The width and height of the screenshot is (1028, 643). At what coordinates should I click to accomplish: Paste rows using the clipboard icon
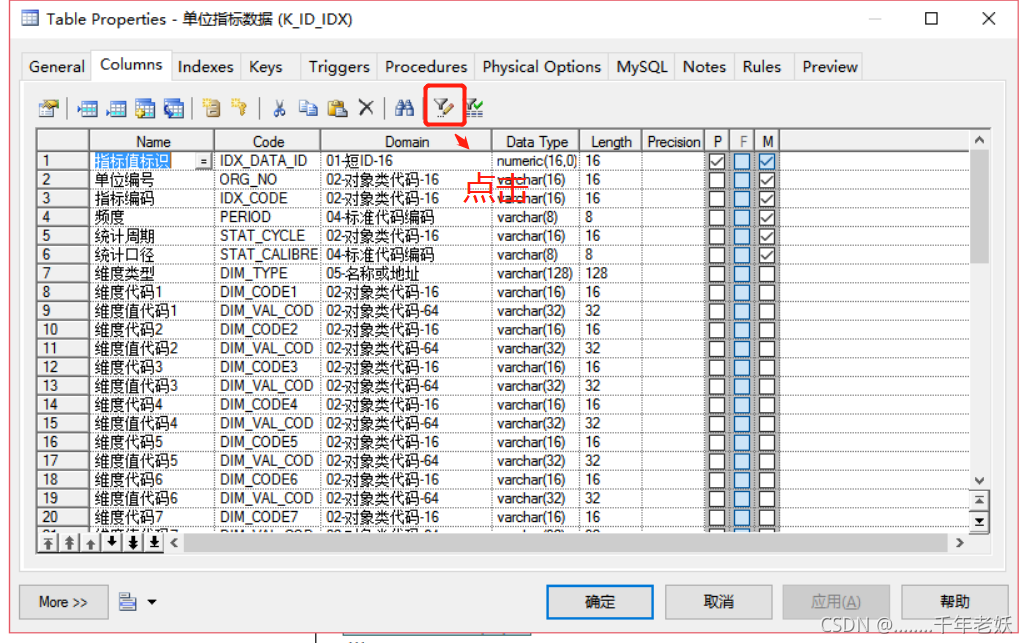337,107
